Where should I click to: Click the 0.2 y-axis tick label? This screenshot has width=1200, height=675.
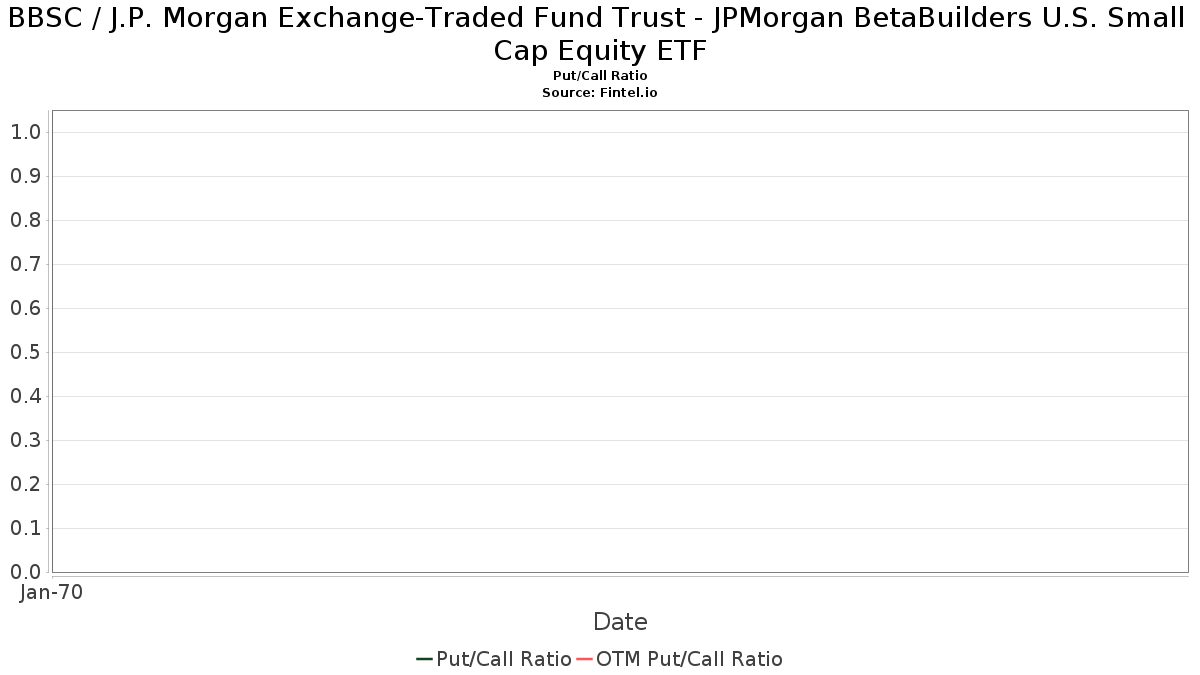click(x=25, y=484)
